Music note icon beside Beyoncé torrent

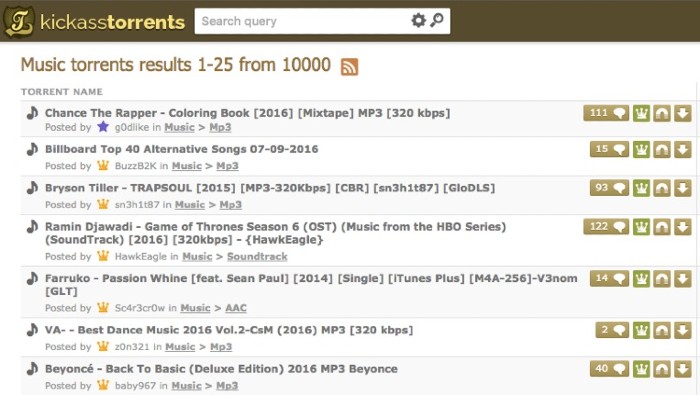pyautogui.click(x=32, y=369)
